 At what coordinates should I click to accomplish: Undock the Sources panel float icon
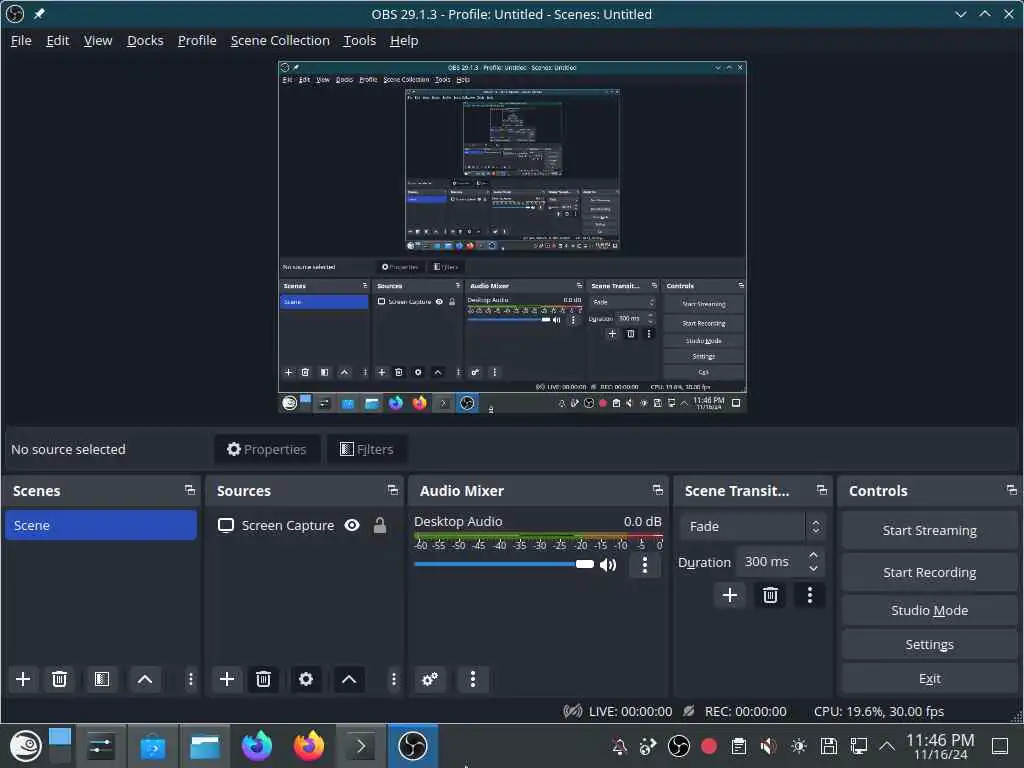[392, 490]
